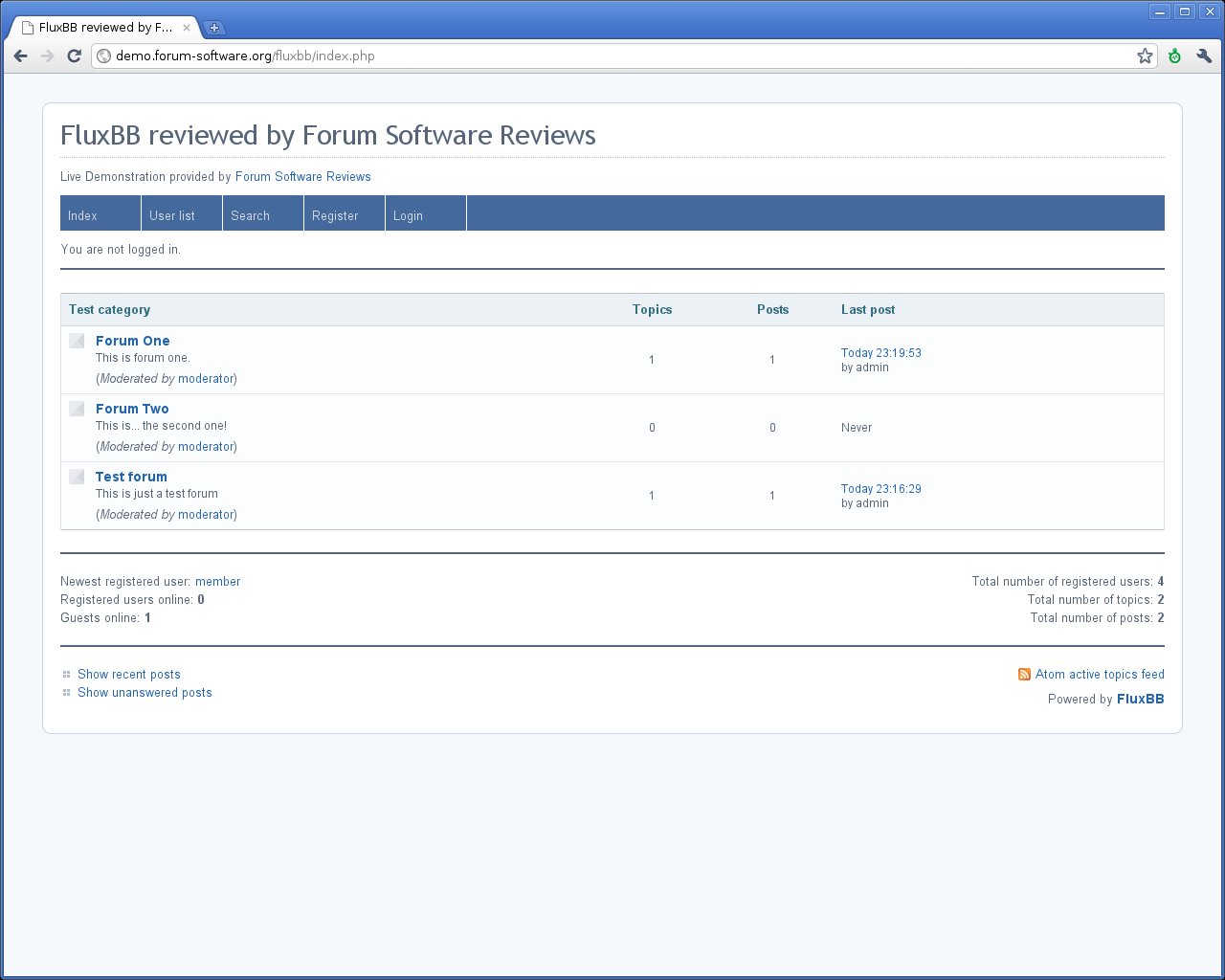Open the Forum One link
Viewport: 1225px width, 980px height.
click(x=132, y=341)
